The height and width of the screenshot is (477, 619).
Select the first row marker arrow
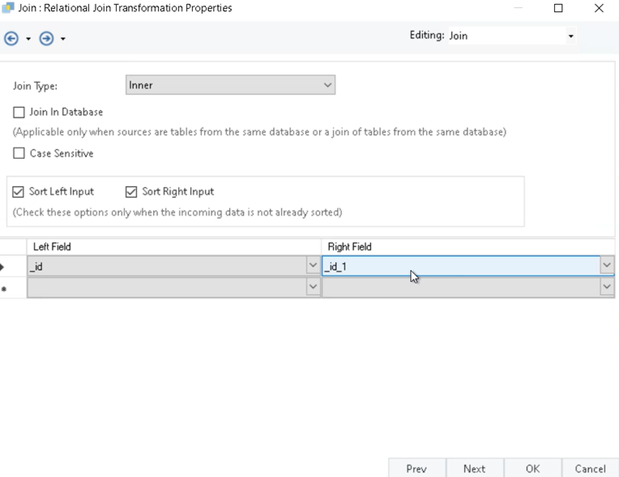4,266
